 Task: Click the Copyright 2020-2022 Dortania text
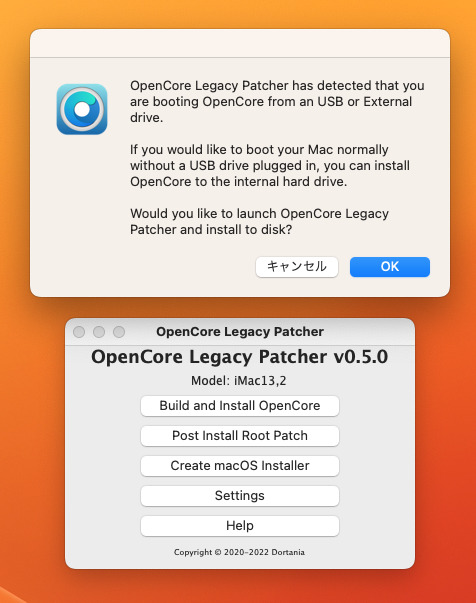[239, 552]
